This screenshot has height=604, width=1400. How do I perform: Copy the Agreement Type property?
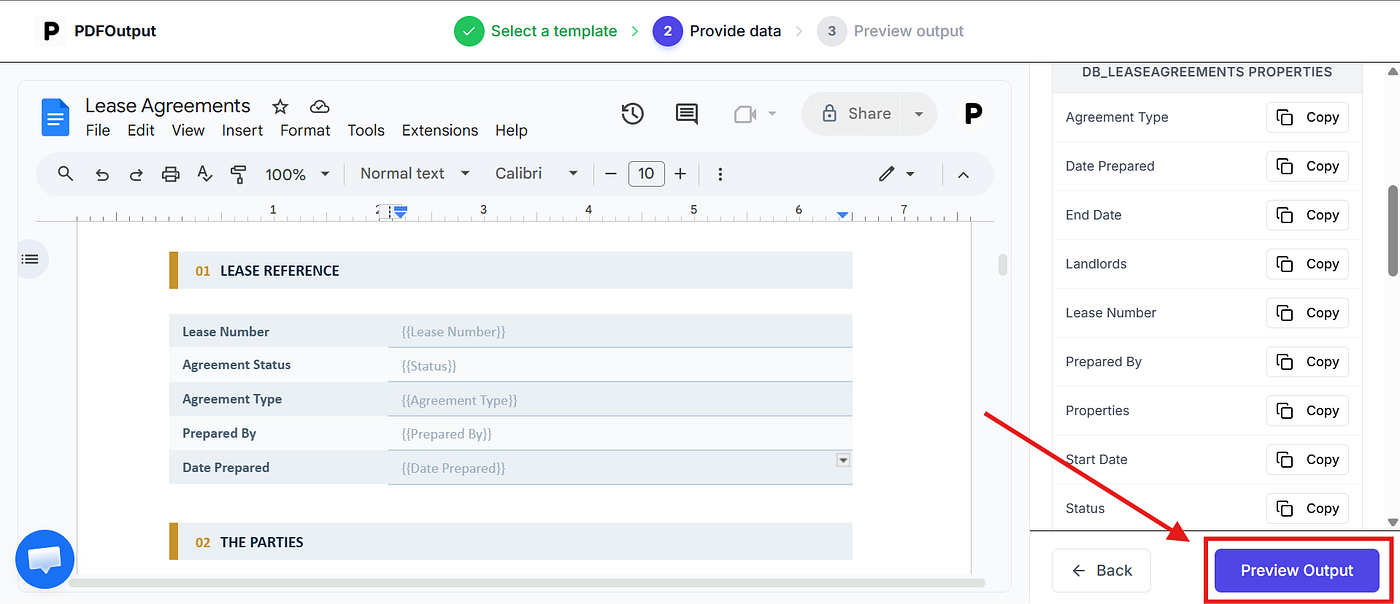point(1308,117)
